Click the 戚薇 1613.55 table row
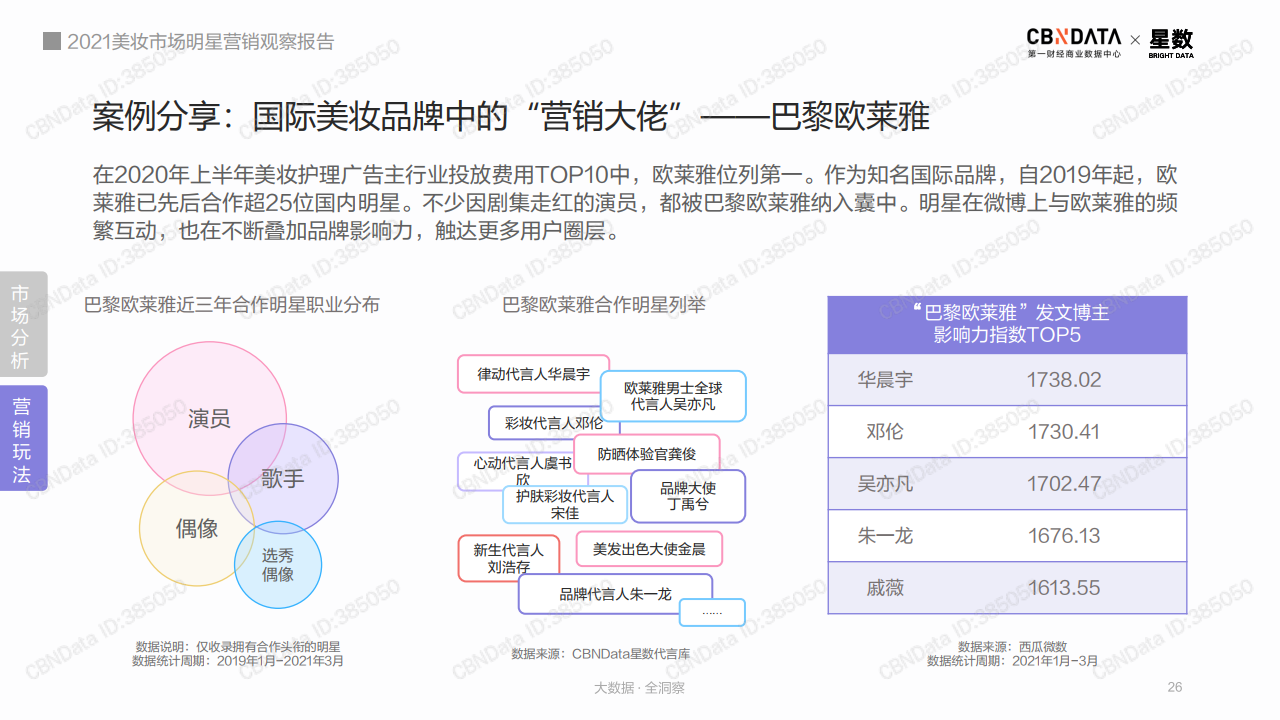 (1007, 588)
